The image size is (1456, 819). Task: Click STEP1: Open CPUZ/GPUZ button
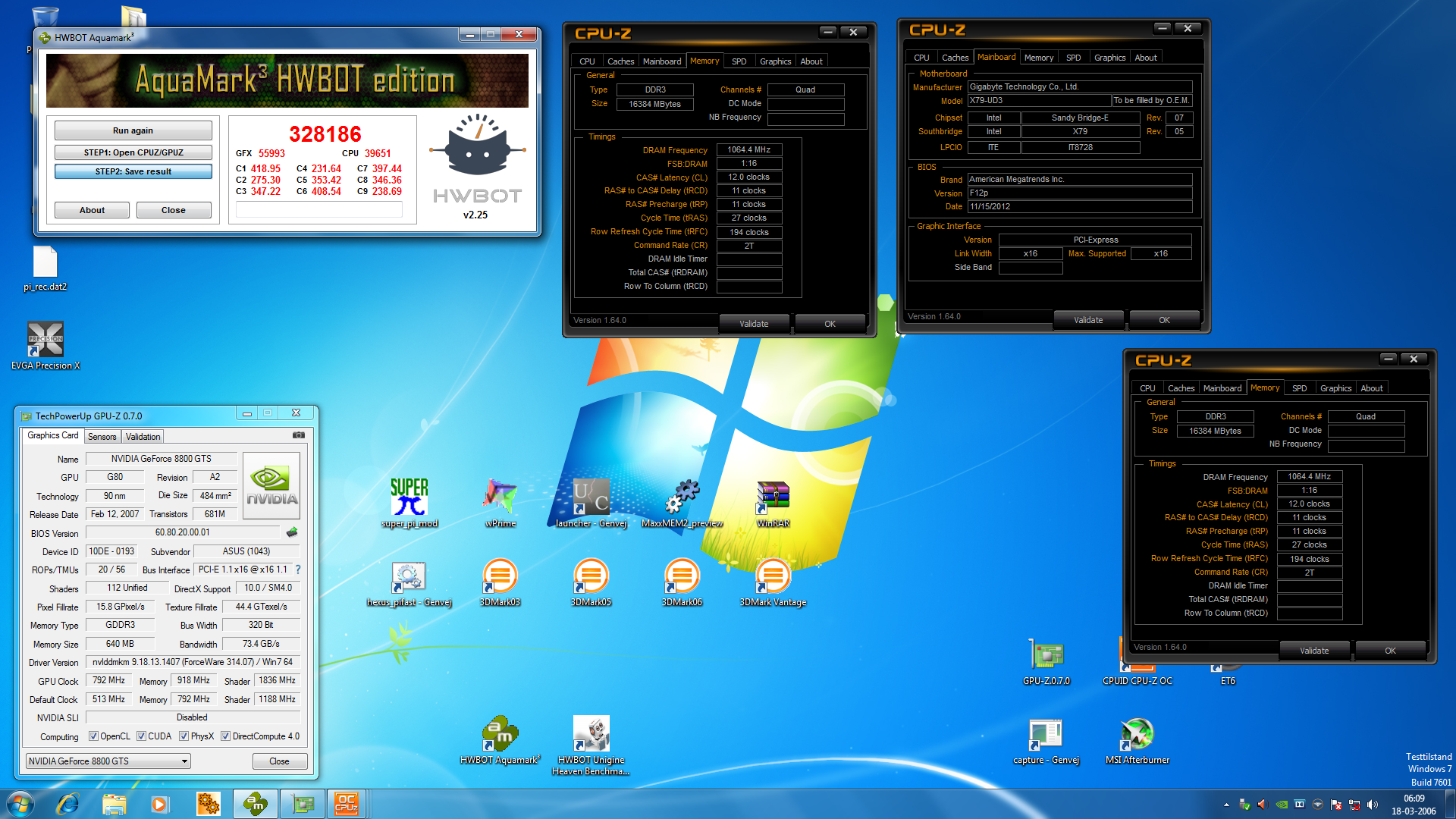[133, 152]
